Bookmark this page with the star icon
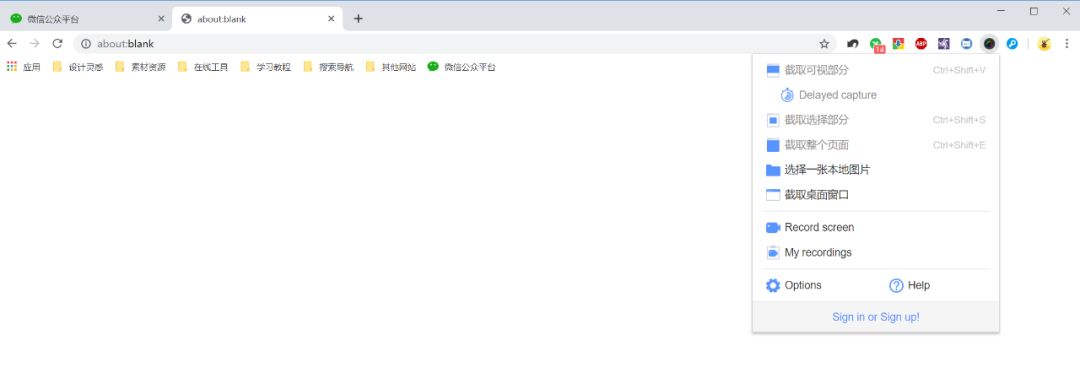 point(824,44)
